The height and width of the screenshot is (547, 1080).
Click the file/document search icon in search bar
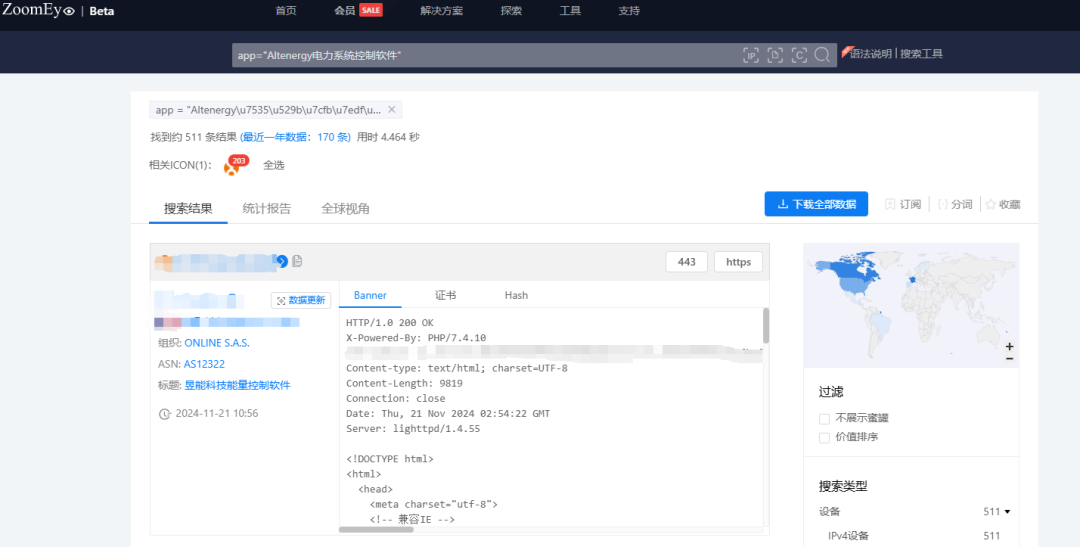point(775,55)
